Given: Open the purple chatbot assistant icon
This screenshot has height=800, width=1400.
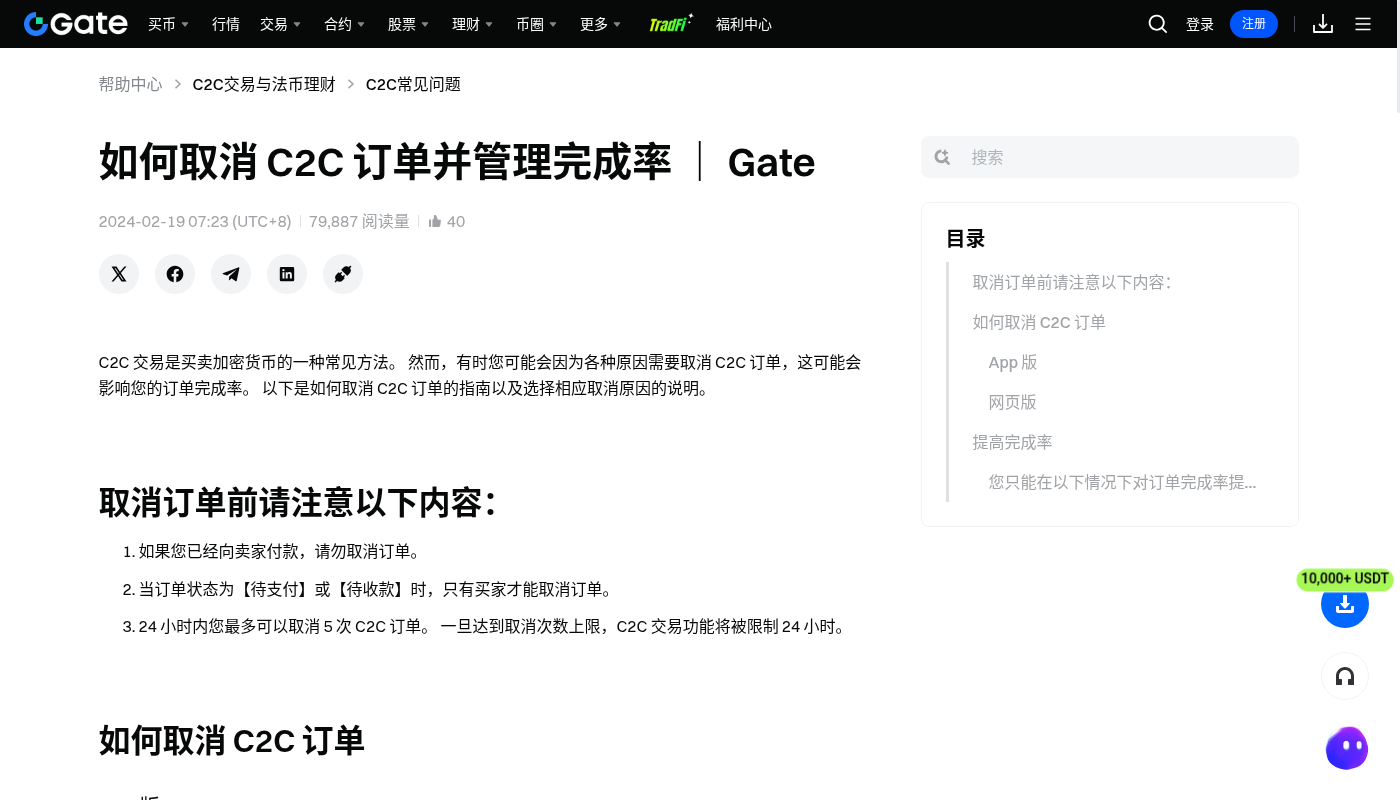Looking at the screenshot, I should [x=1346, y=748].
